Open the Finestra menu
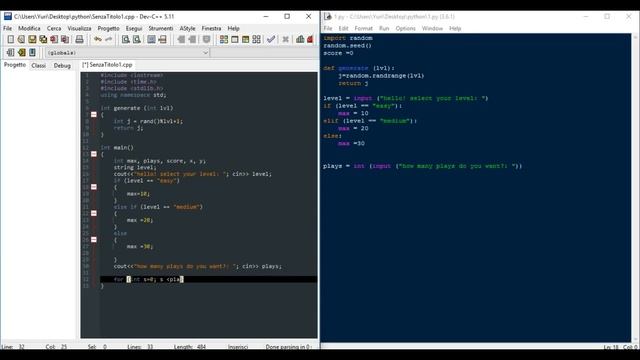Screen dimensions: 640x360 [x=211, y=28]
